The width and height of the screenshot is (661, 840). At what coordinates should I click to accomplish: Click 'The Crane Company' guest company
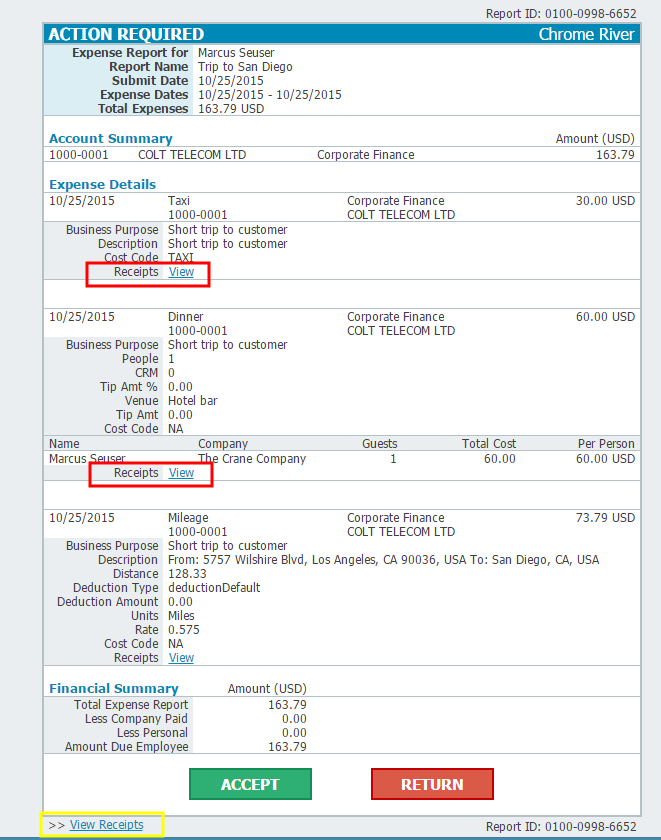tap(252, 459)
